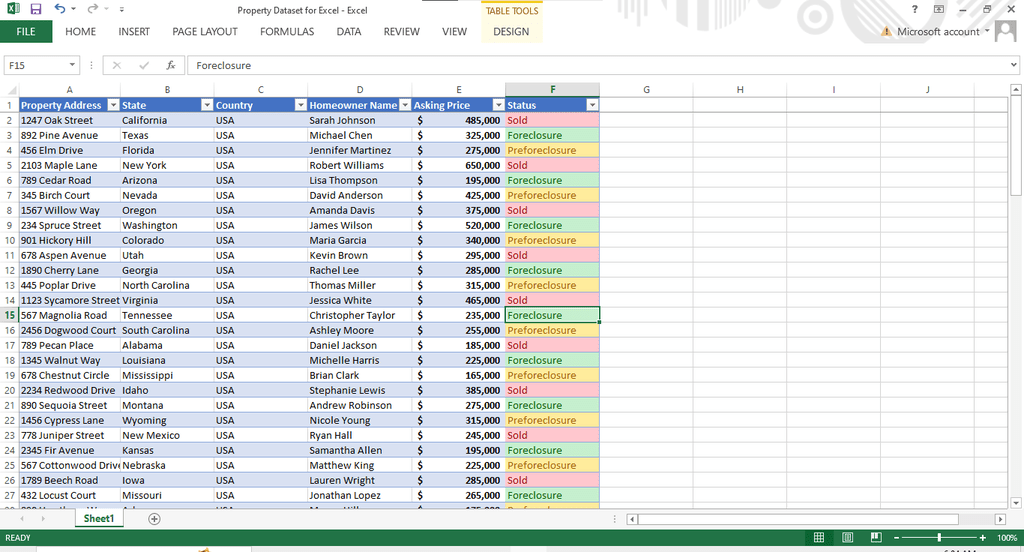Click the Undo arrow icon
Viewport: 1024px width, 552px height.
coord(59,10)
